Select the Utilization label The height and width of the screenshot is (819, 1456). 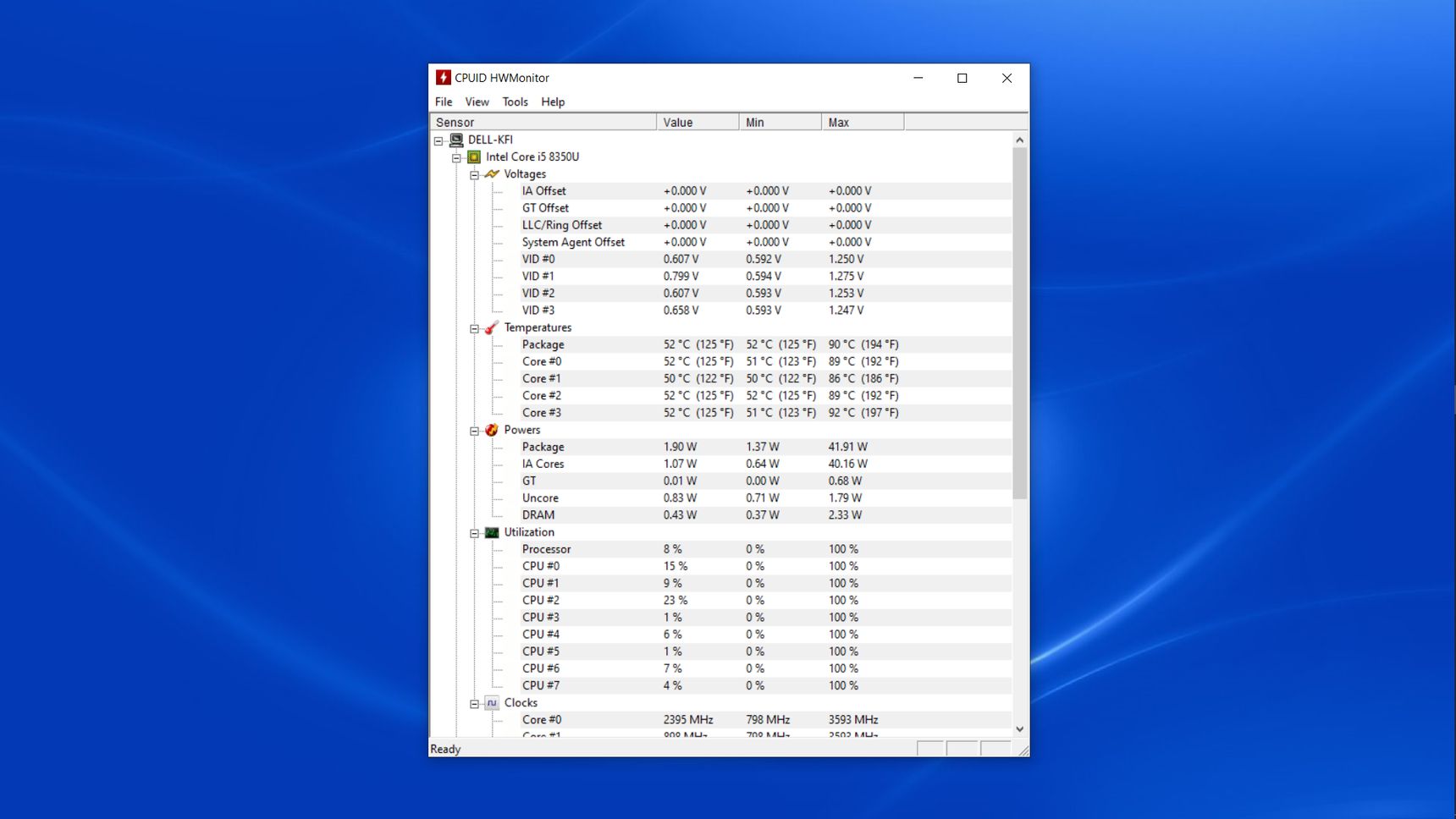point(529,532)
